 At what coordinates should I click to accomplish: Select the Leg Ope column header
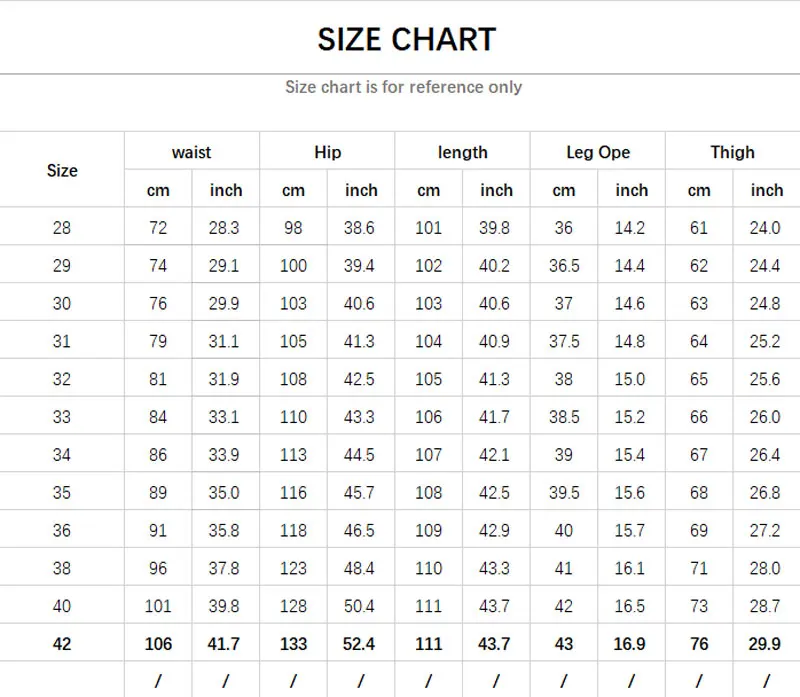[x=597, y=152]
